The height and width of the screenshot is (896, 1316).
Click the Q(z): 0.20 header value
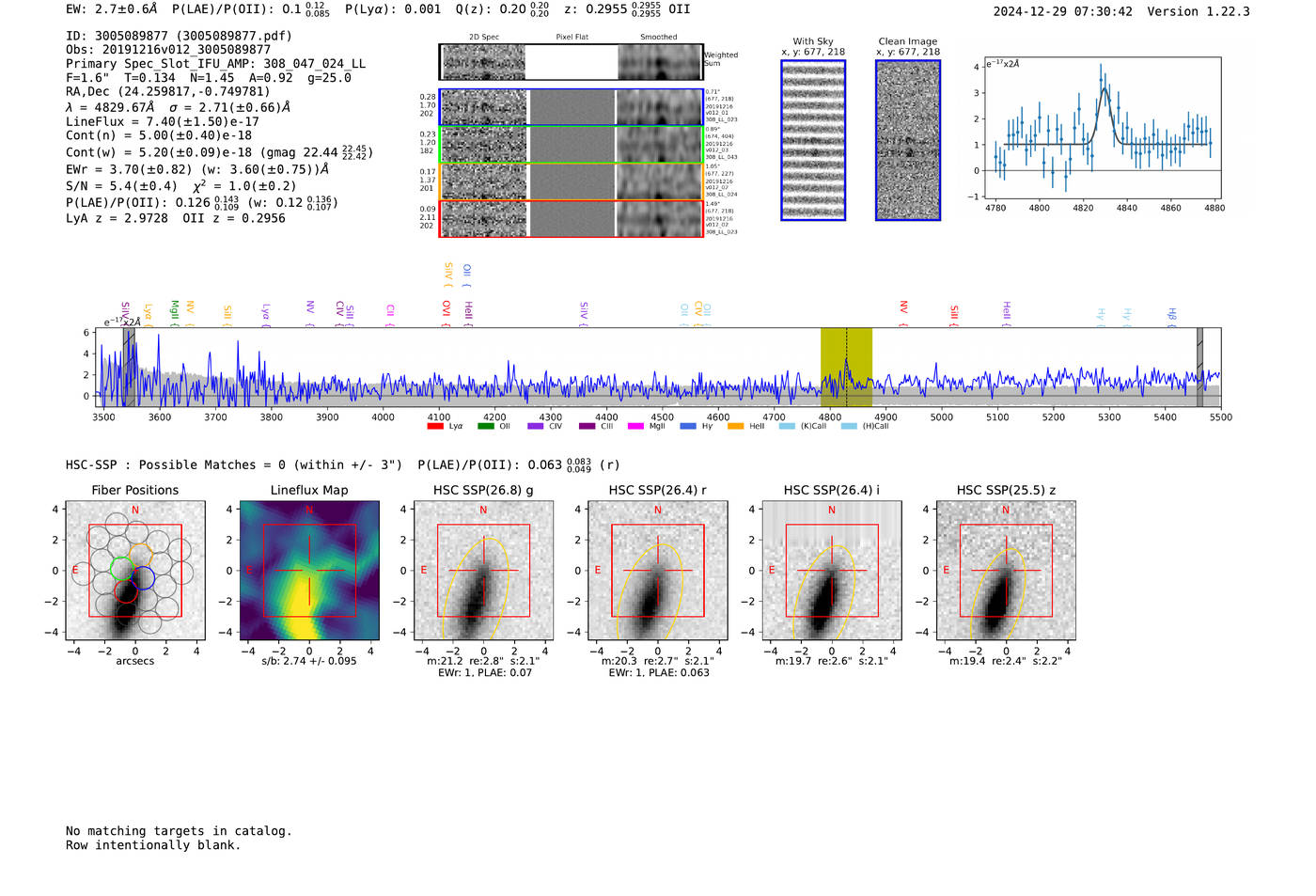click(503, 9)
